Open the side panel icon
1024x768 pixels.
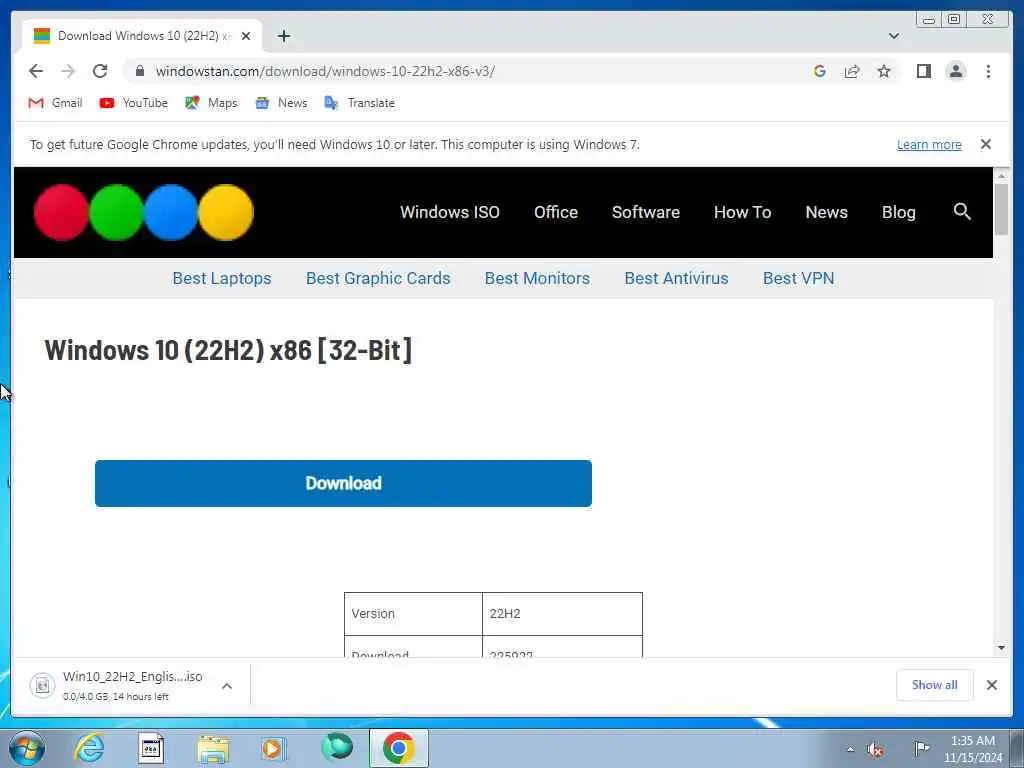pyautogui.click(x=923, y=71)
